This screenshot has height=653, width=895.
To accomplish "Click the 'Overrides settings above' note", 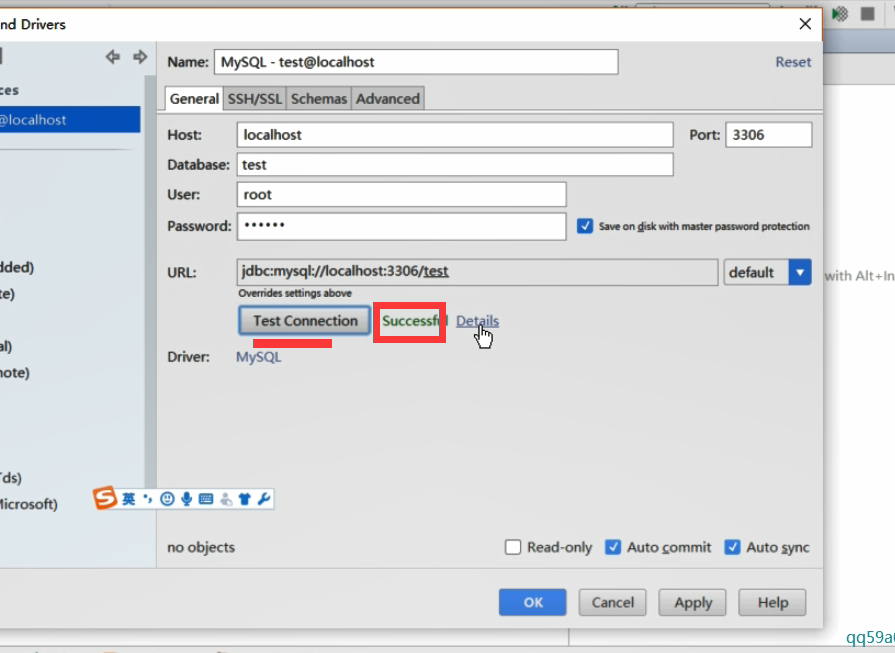I will point(295,293).
